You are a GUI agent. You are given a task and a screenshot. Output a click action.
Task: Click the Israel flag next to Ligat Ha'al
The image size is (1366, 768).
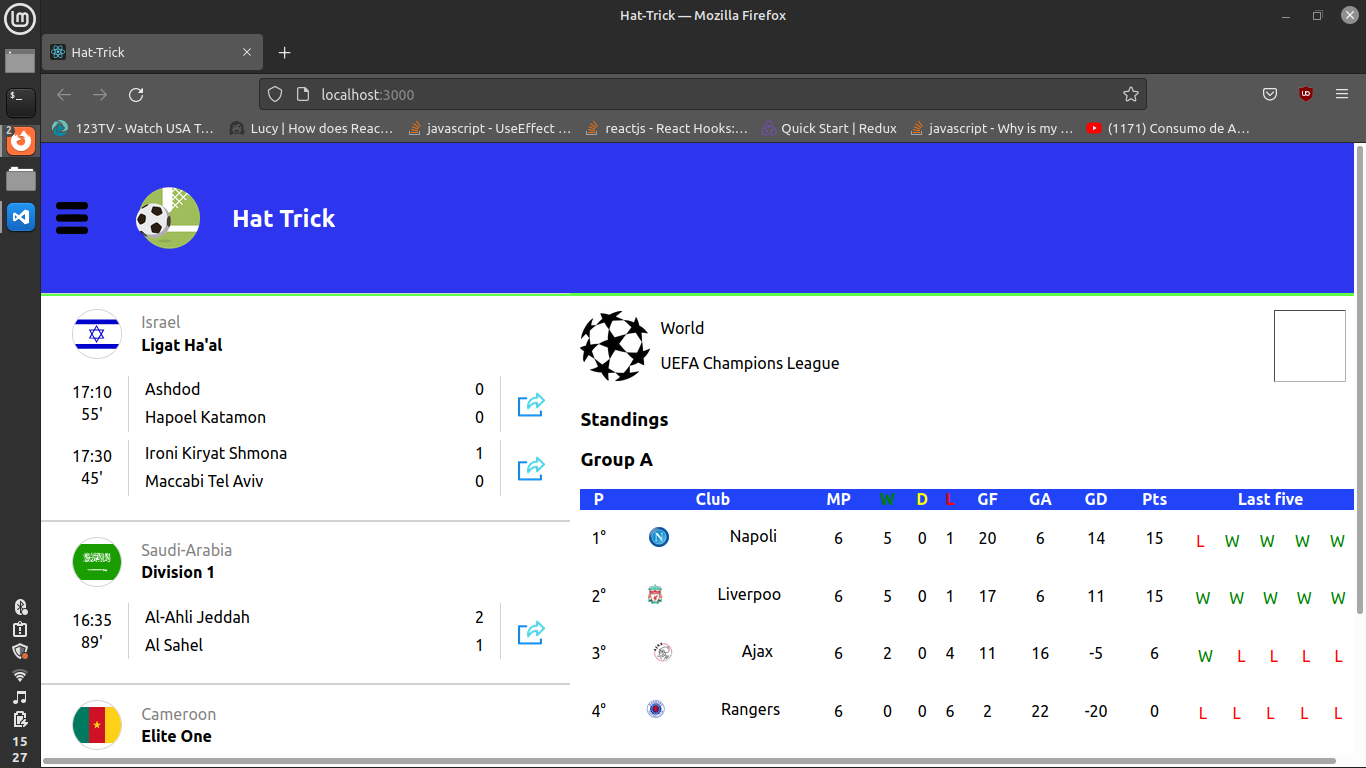click(x=96, y=334)
